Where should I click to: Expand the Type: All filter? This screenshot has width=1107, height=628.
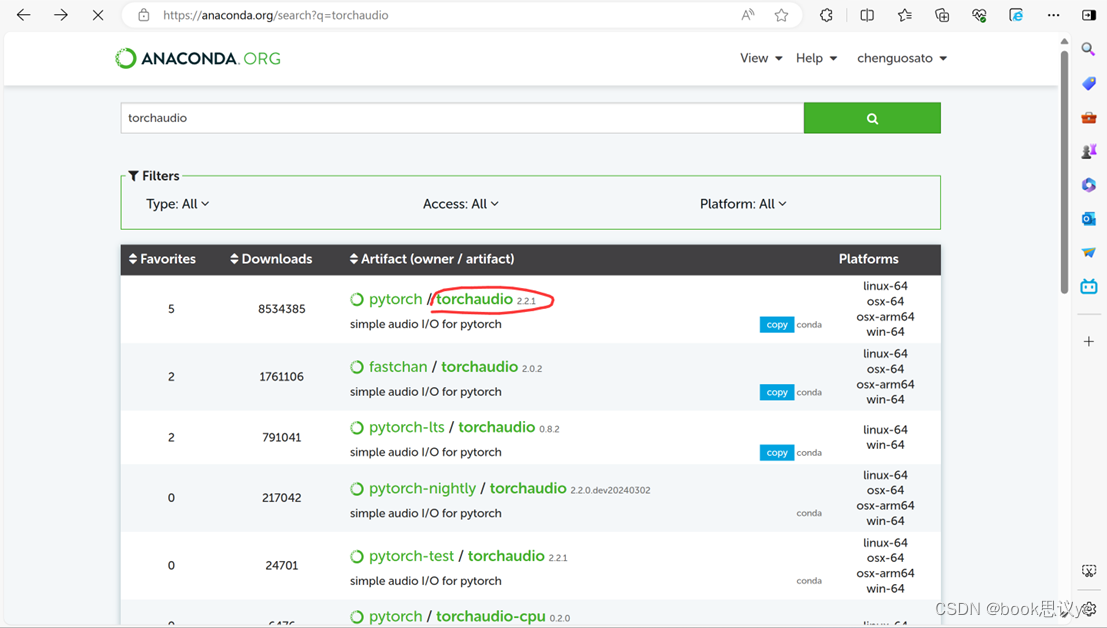coord(177,204)
